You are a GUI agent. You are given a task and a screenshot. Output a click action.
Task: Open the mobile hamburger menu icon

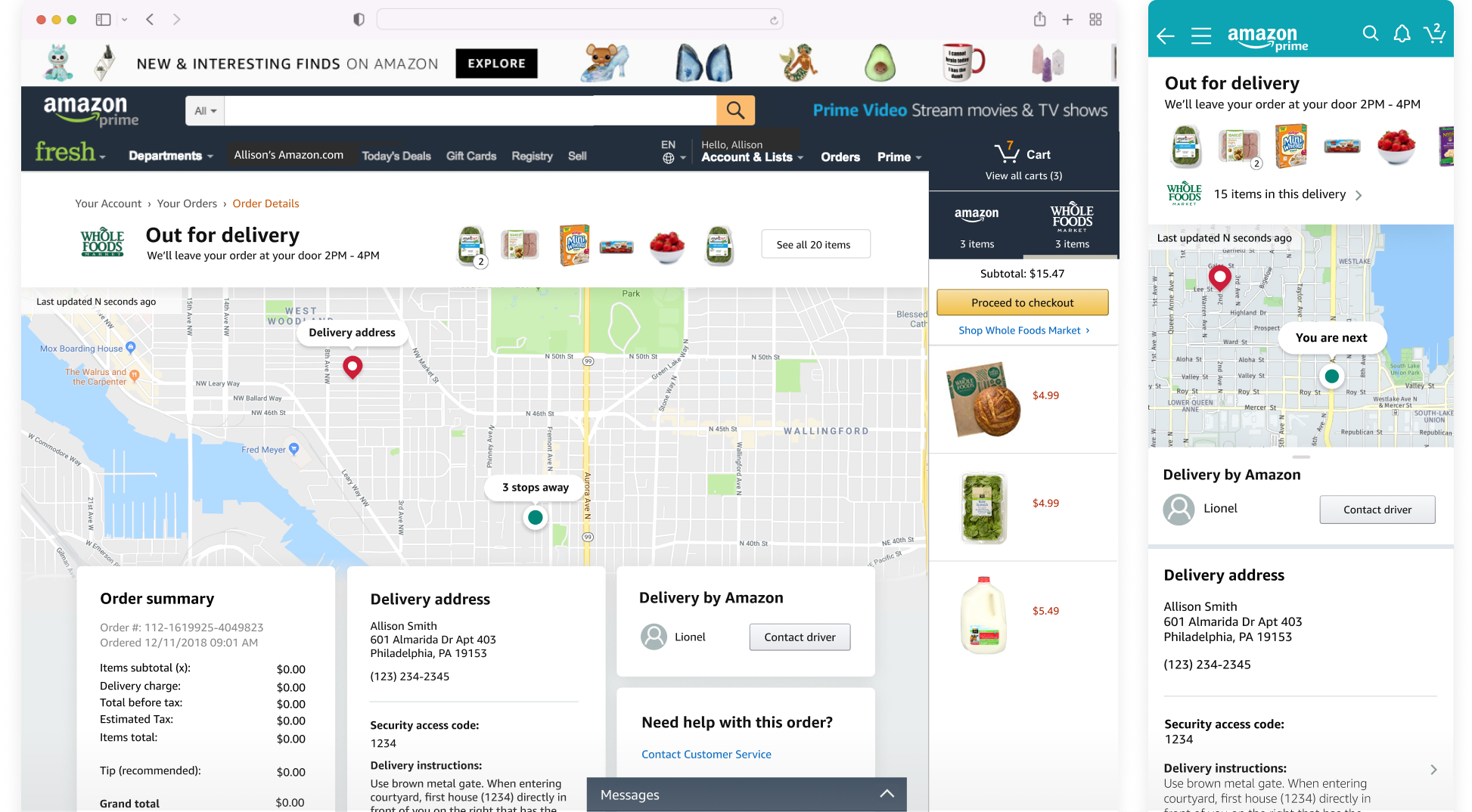pos(1201,35)
